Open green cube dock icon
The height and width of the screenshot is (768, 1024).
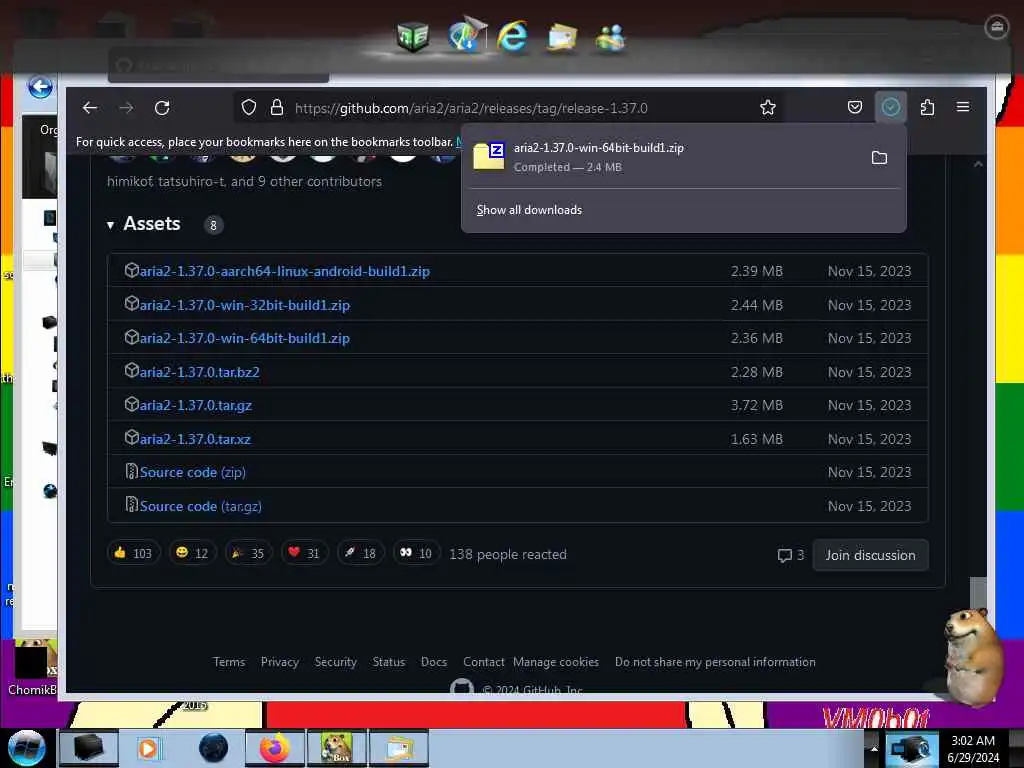click(413, 37)
